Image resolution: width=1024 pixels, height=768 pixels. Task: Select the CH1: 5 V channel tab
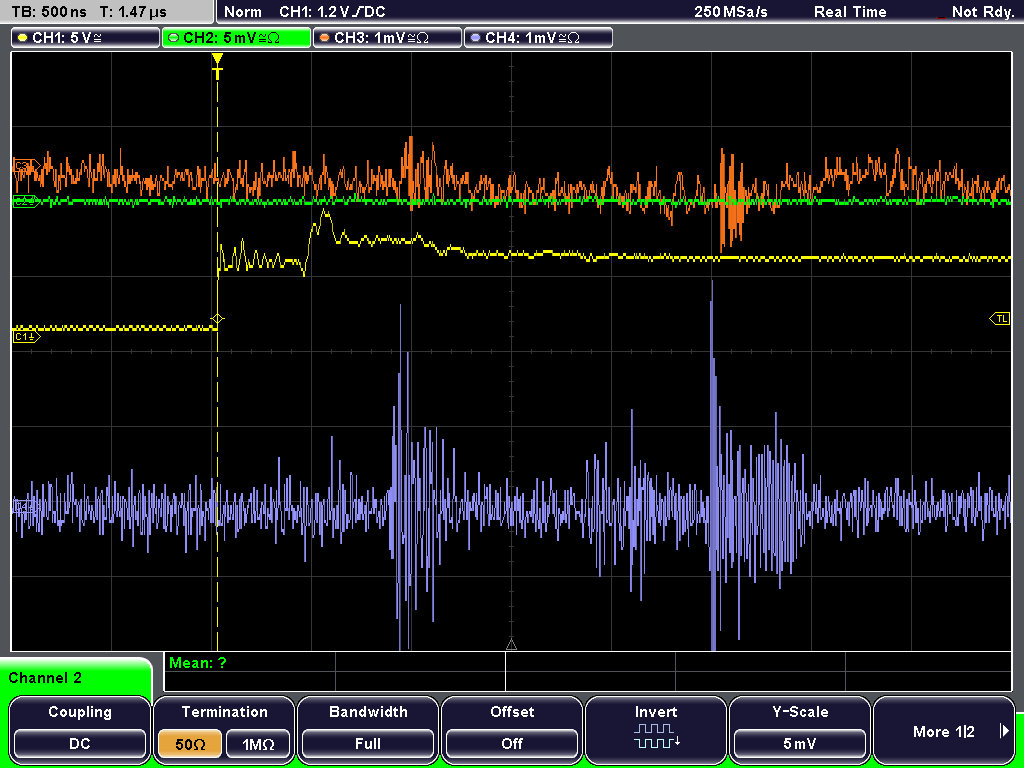point(86,38)
